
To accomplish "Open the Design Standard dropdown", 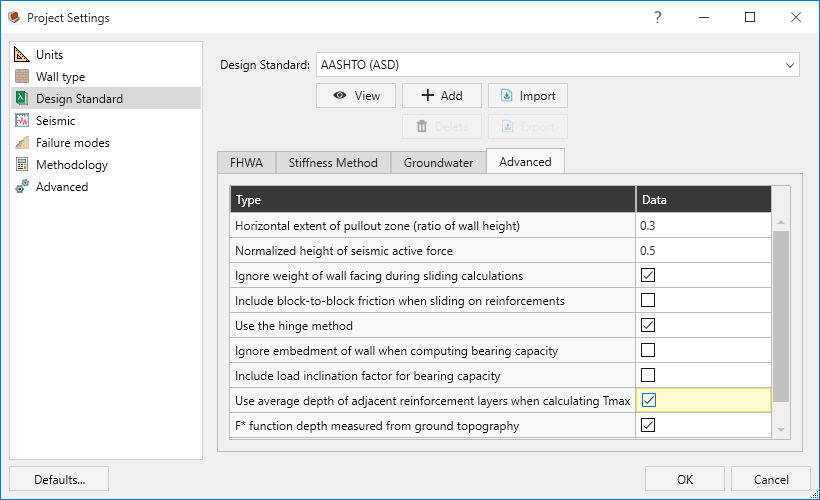I will 557,65.
